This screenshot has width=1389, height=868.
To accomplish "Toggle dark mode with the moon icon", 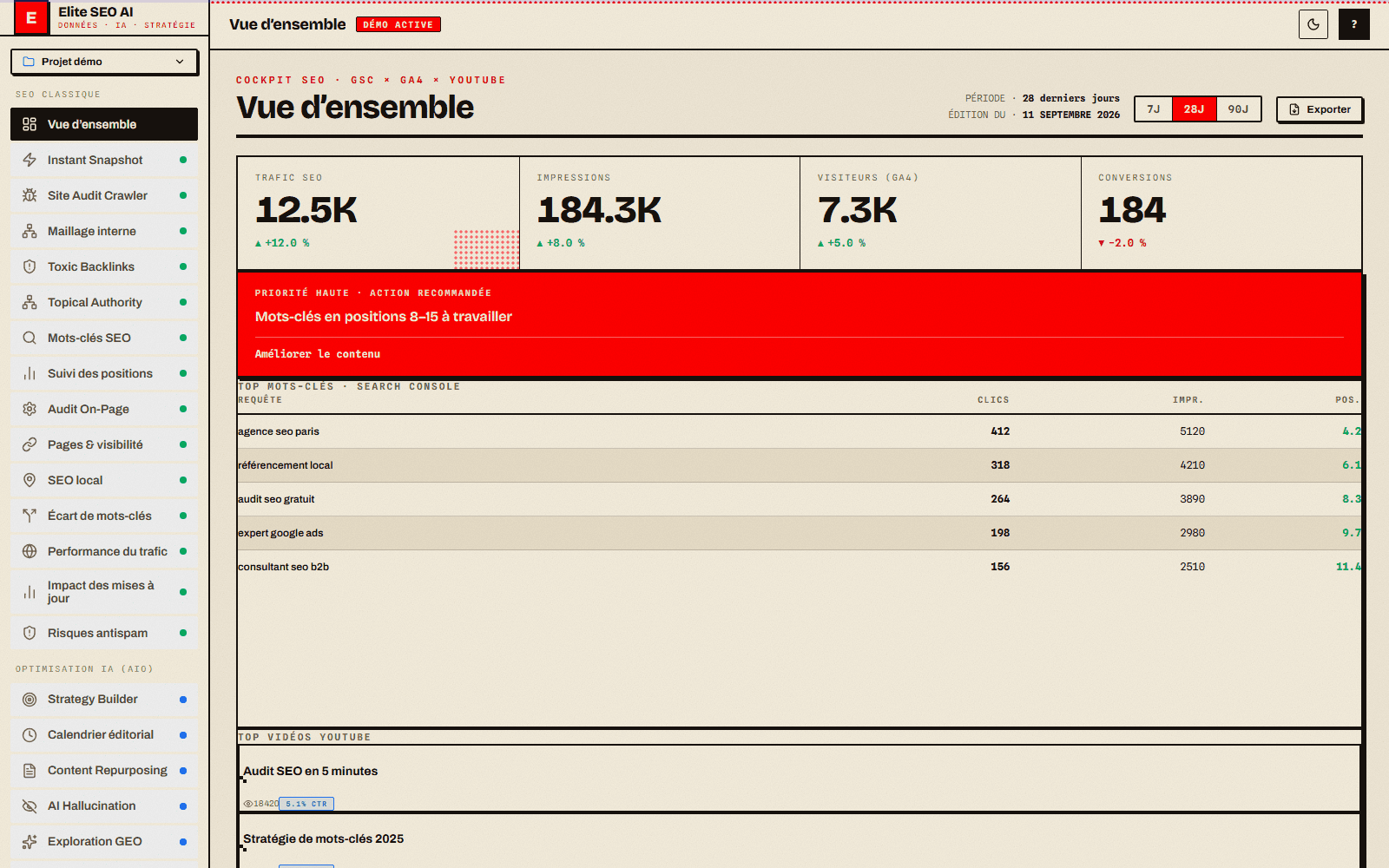I will (x=1313, y=24).
